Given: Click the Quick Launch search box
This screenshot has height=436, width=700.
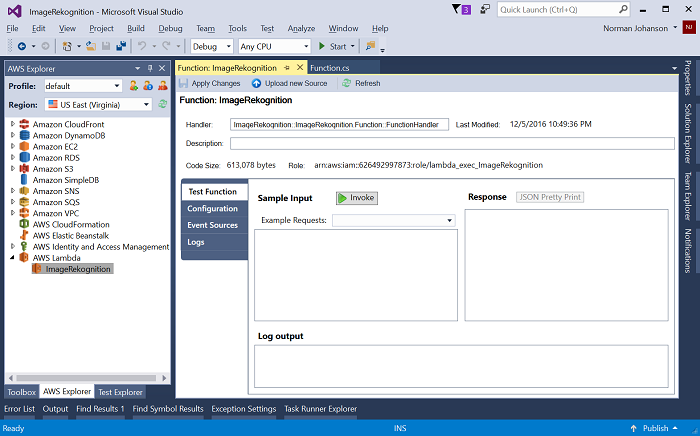Looking at the screenshot, I should [x=563, y=9].
